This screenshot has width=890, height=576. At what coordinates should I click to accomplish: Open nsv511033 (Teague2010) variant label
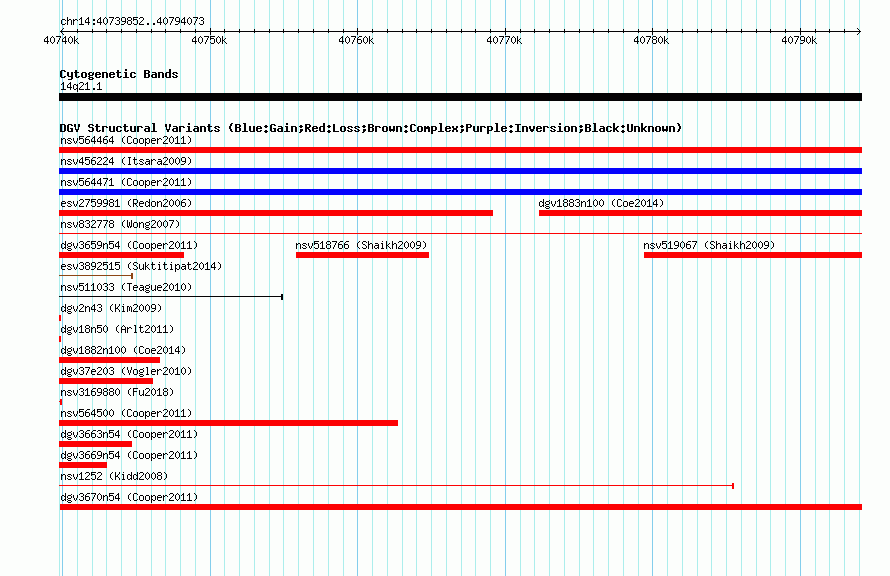[126, 287]
